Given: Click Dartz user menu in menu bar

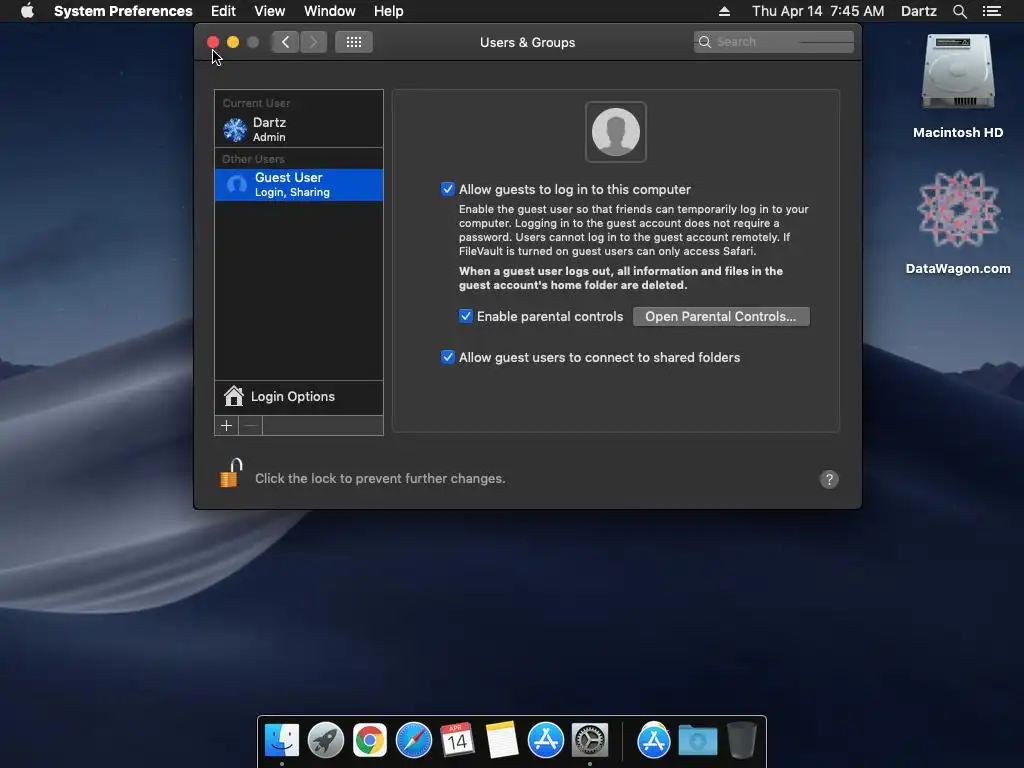Looking at the screenshot, I should 918,11.
